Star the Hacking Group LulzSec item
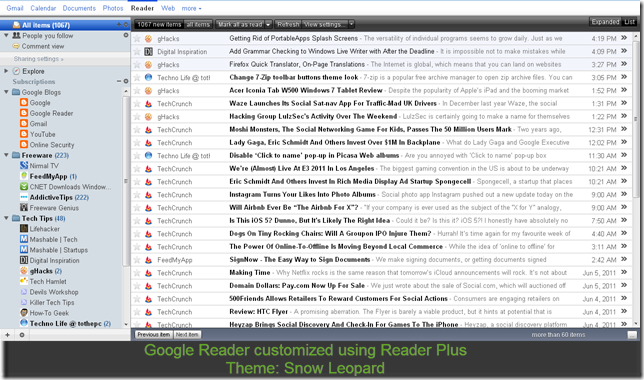644x380 pixels. (137, 117)
